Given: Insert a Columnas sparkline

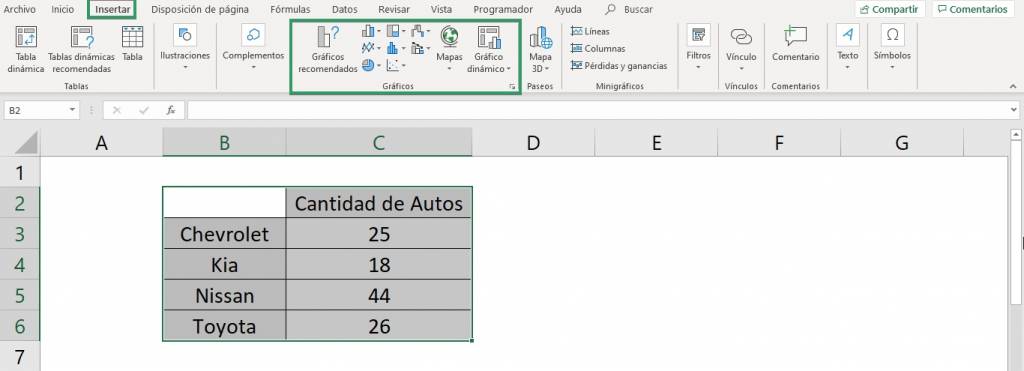Looking at the screenshot, I should pos(598,48).
